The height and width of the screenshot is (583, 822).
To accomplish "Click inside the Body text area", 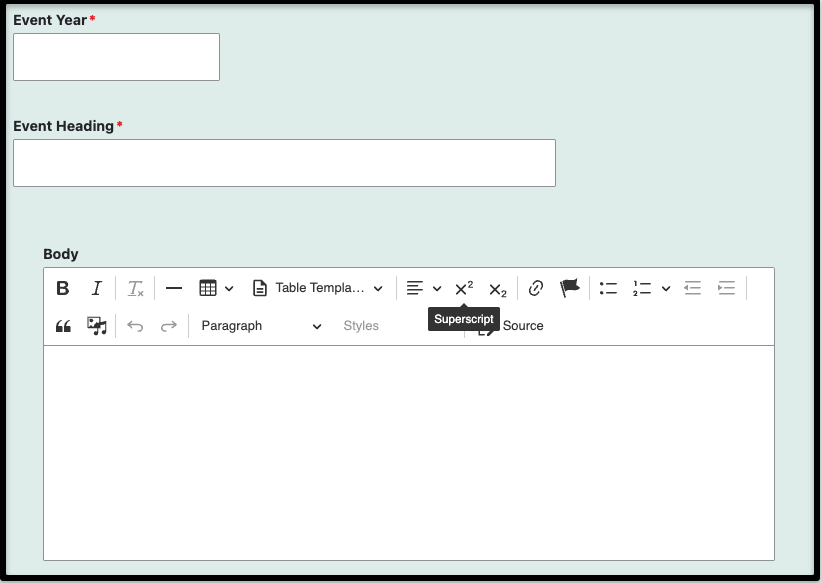I will (408, 452).
